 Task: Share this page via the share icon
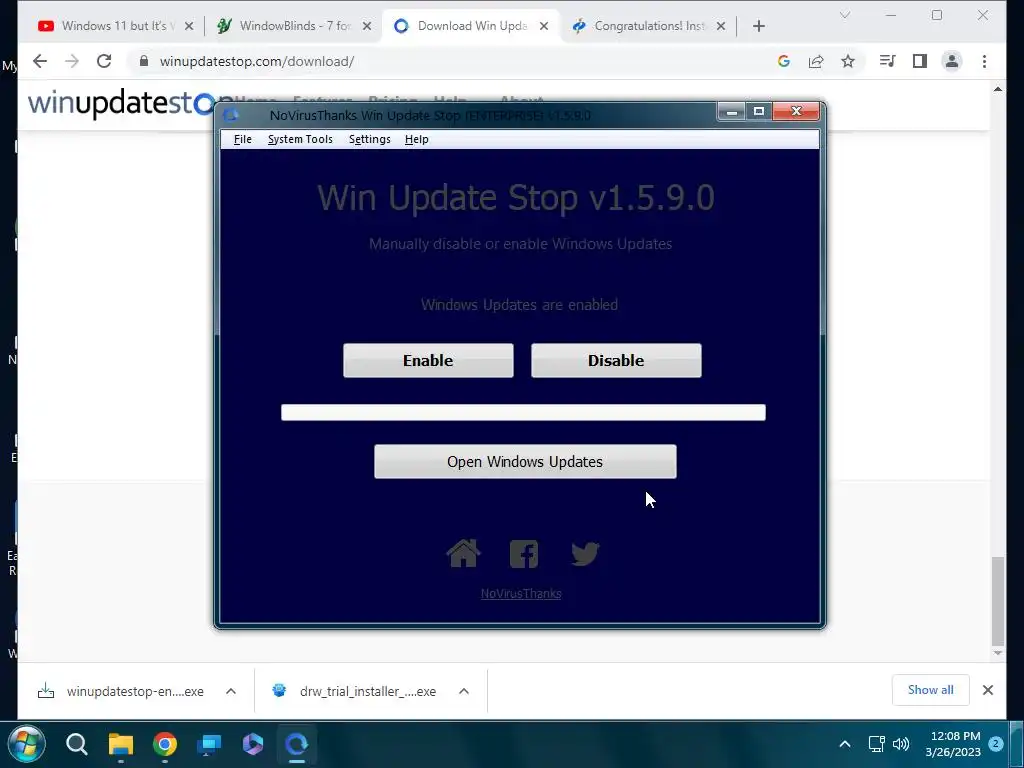click(x=816, y=61)
